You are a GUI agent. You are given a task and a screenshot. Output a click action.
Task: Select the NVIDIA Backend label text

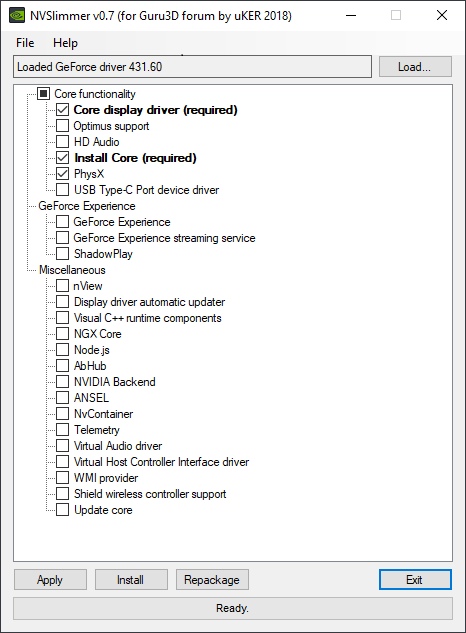[x=115, y=382]
